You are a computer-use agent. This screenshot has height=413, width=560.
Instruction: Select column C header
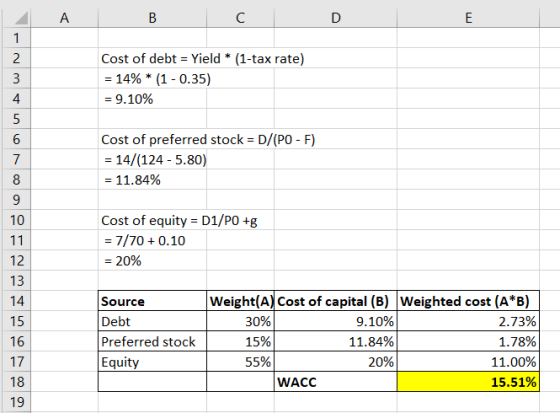[x=240, y=18]
